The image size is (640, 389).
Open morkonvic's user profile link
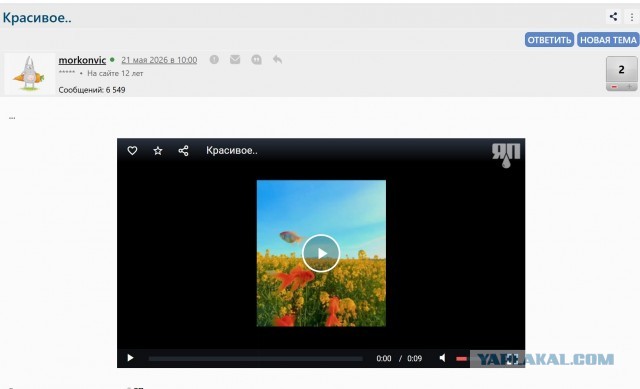tap(82, 60)
